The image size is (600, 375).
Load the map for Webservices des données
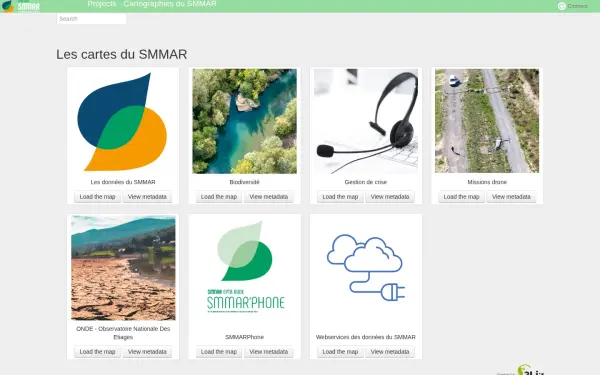coord(340,352)
